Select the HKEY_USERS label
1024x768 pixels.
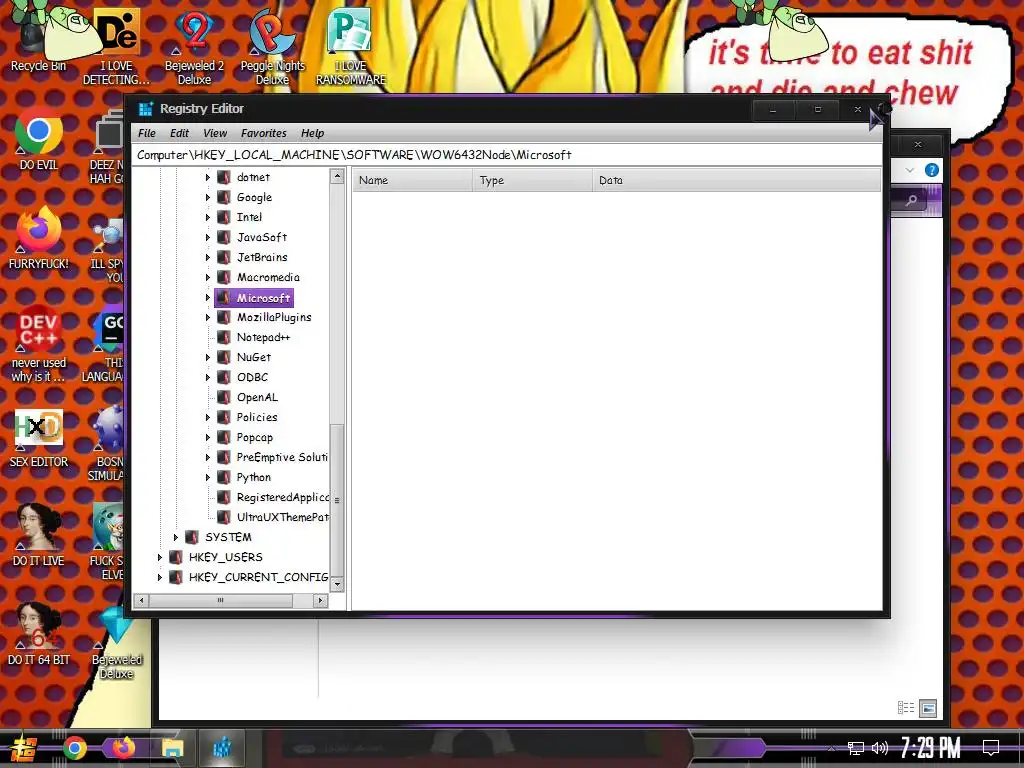[x=225, y=557]
